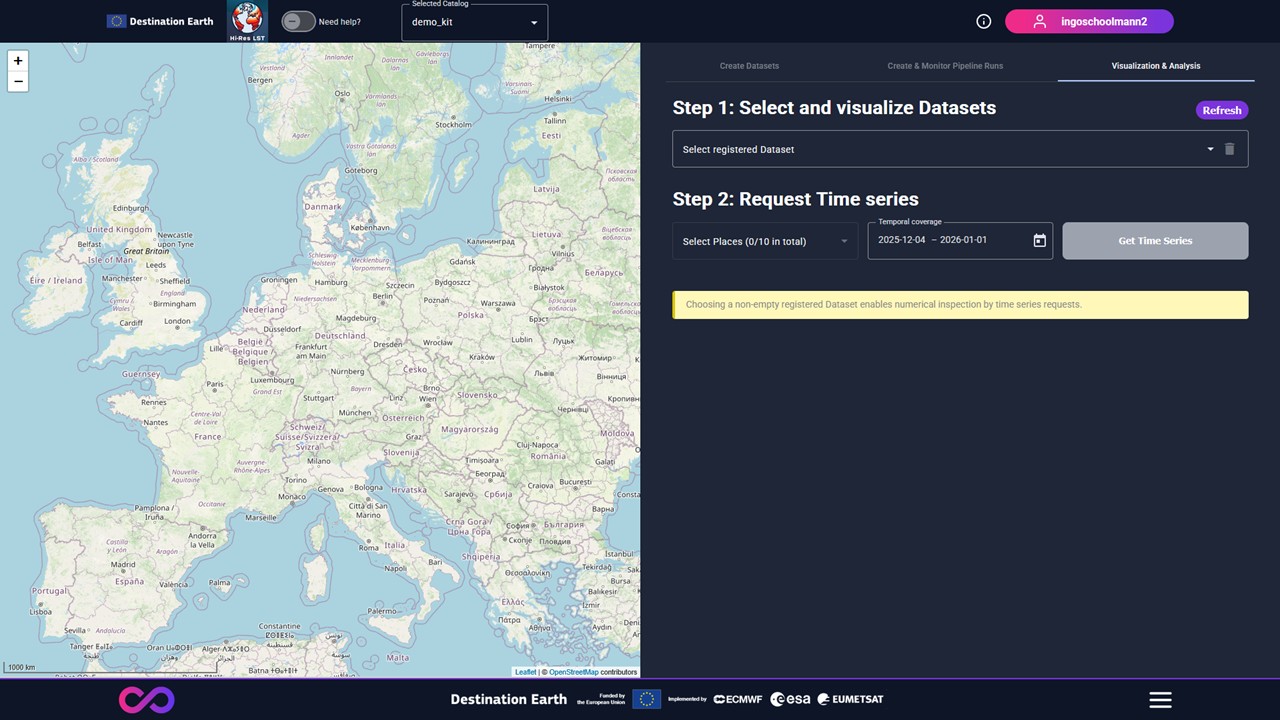Click the Hi-Res LST globe logo
Viewport: 1280px width, 720px height.
247,21
